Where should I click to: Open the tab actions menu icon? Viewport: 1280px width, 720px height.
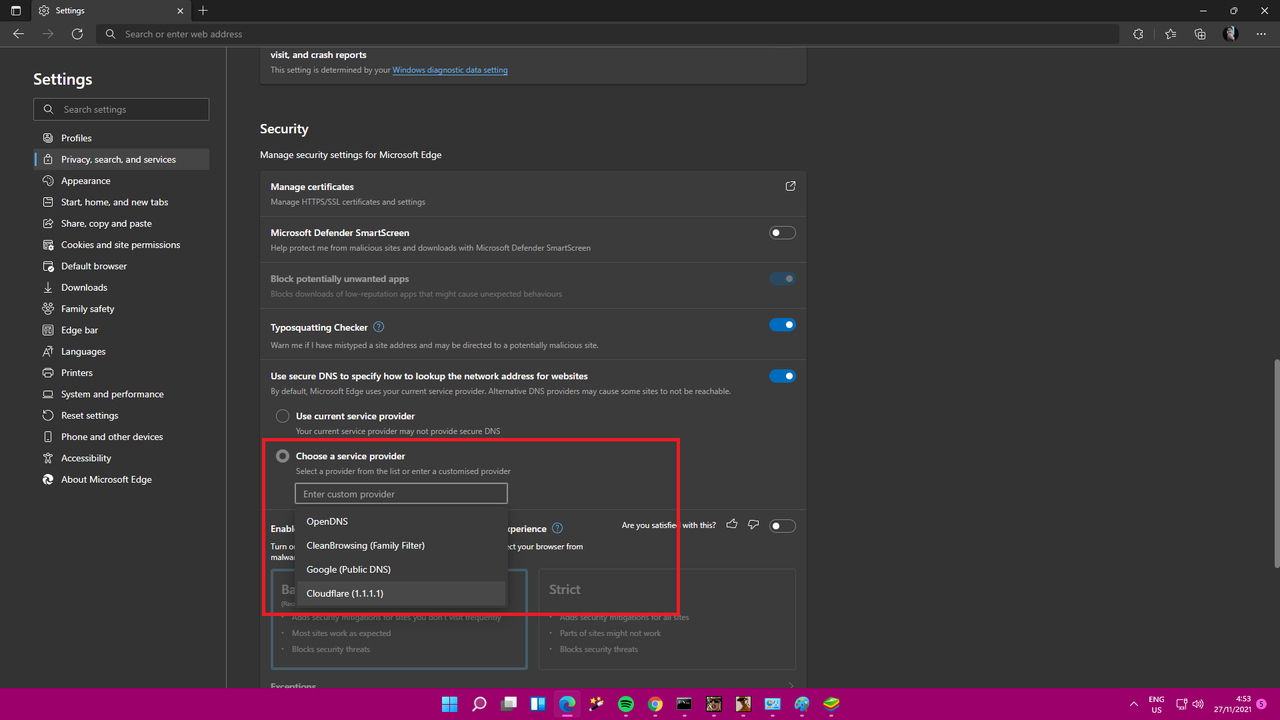pos(15,10)
